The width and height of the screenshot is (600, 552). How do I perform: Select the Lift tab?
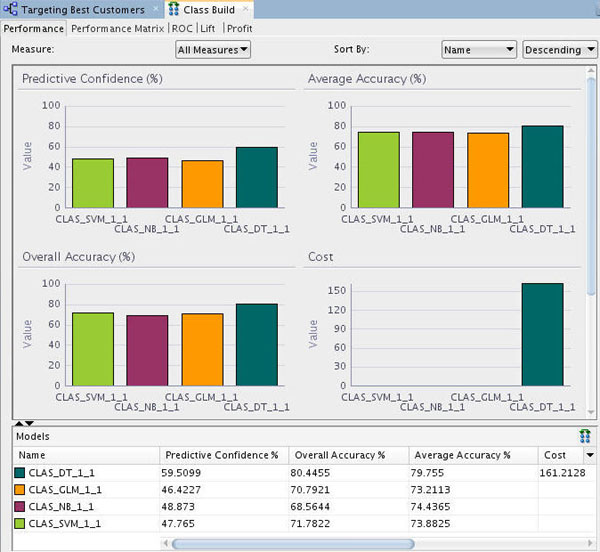pos(207,28)
